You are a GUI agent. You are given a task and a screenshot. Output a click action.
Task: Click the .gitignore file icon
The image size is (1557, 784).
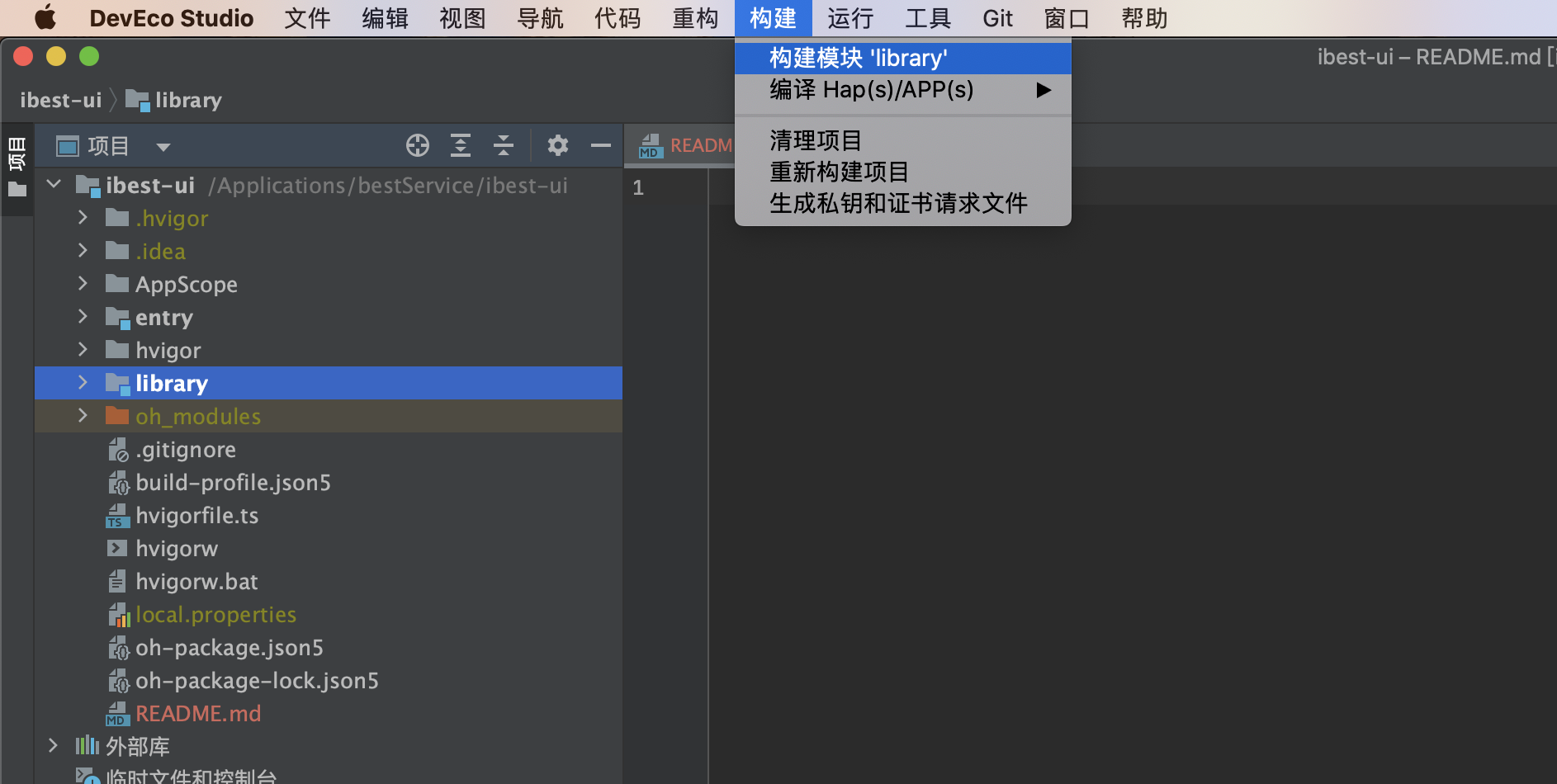tap(118, 450)
